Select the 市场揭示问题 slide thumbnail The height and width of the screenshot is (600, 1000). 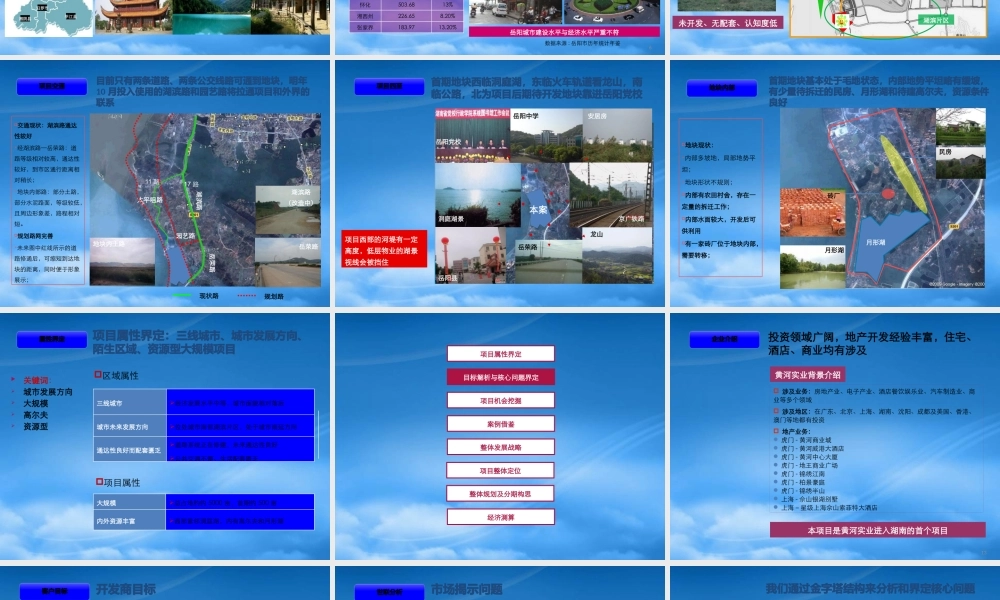pos(500,583)
